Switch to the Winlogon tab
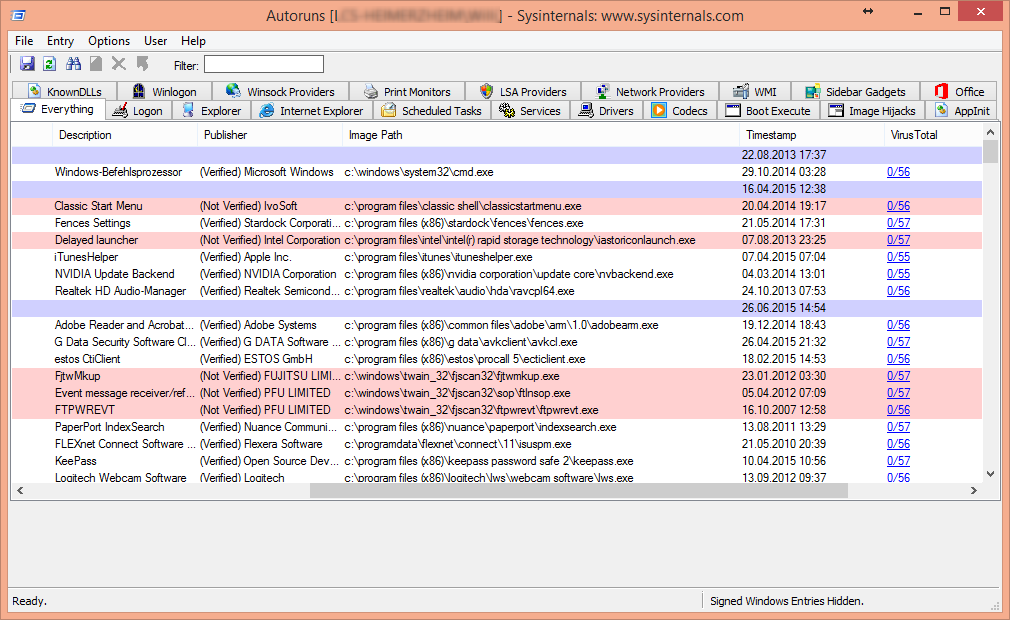 tap(164, 91)
